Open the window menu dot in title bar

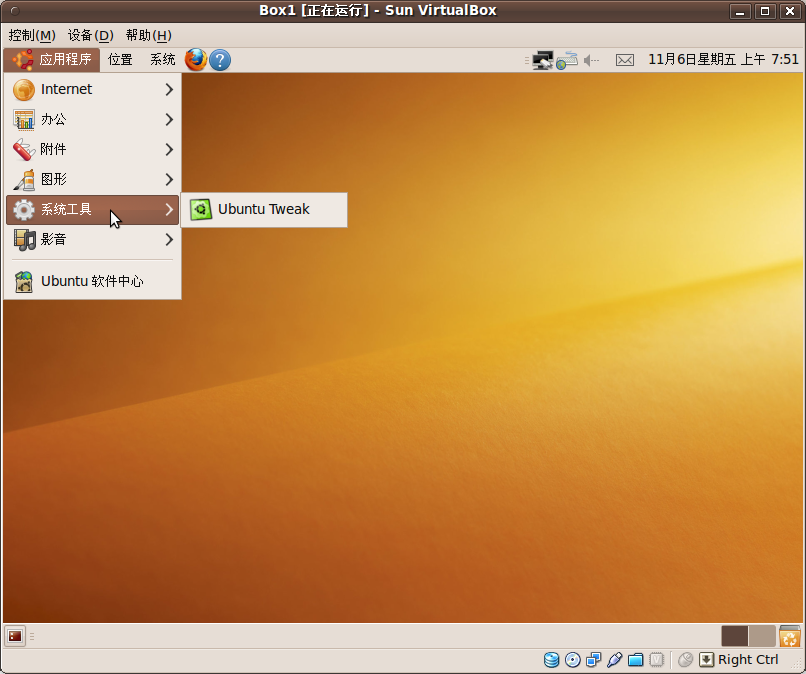[15, 11]
